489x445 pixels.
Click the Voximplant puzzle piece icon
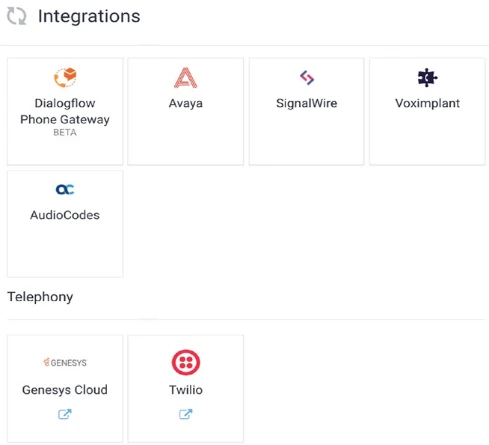pyautogui.click(x=427, y=78)
